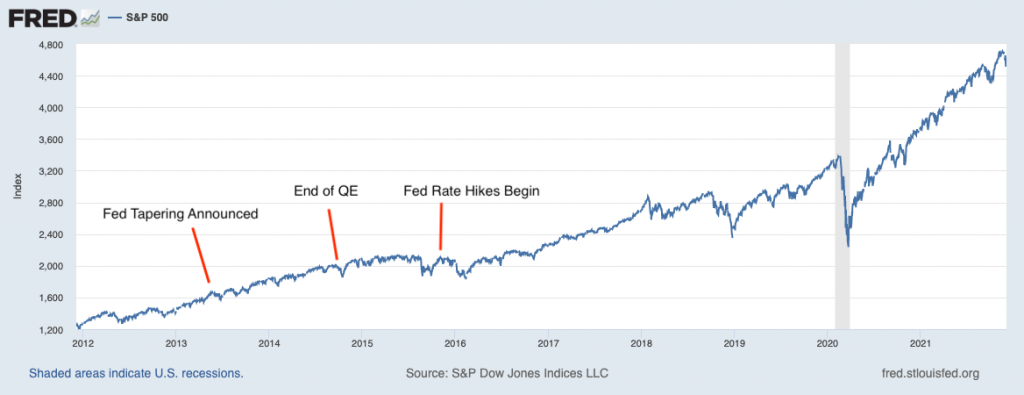Select the S&P 500 legend label
The height and width of the screenshot is (395, 1024).
[146, 18]
